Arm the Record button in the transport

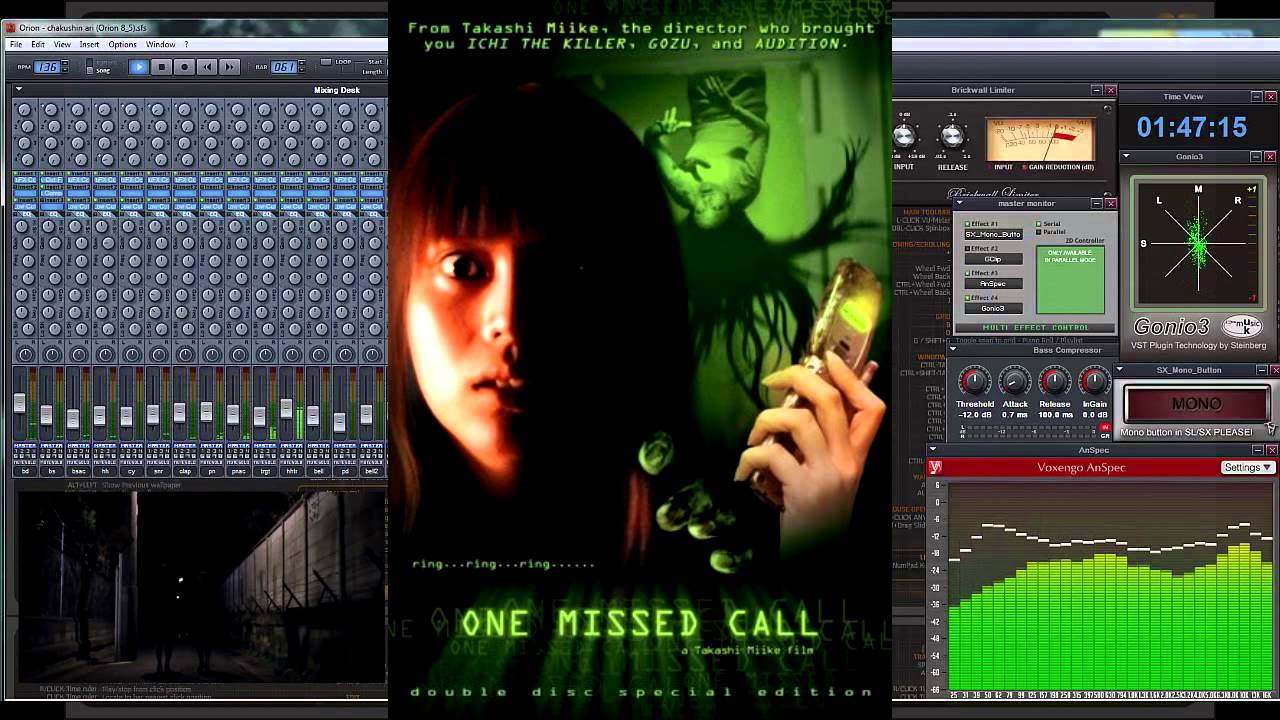coord(184,67)
